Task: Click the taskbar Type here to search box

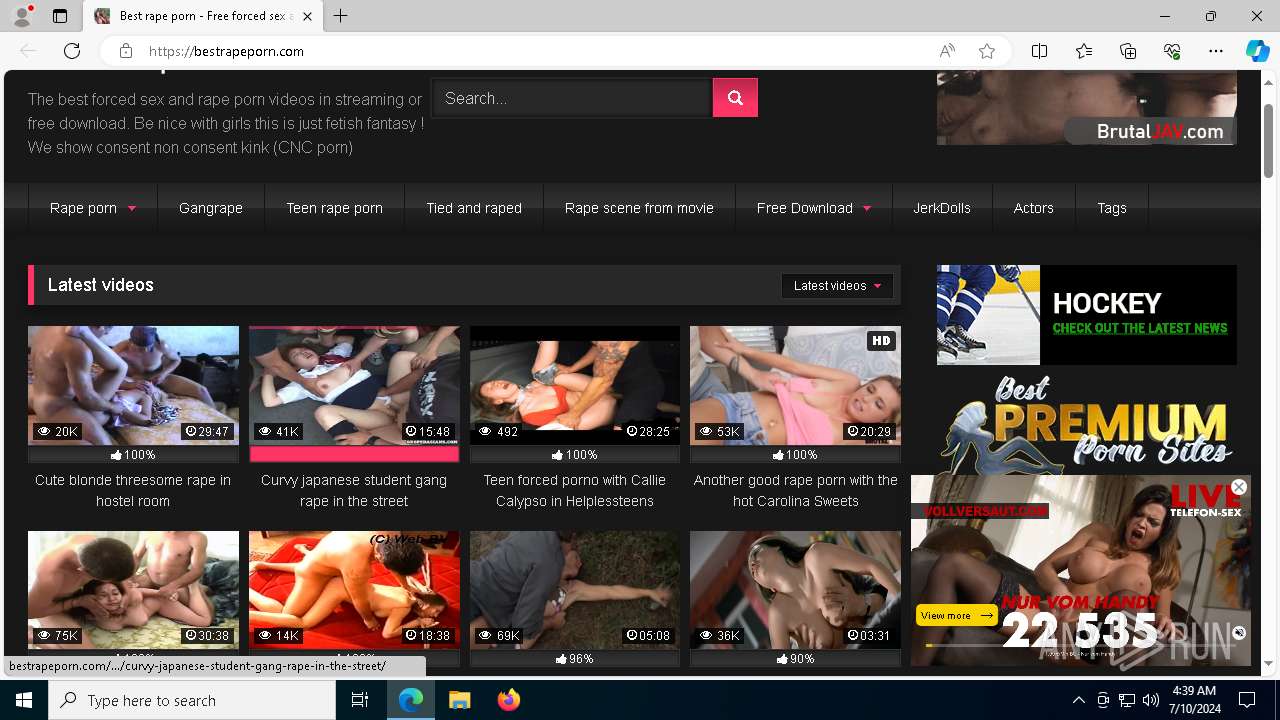Action: [x=192, y=700]
